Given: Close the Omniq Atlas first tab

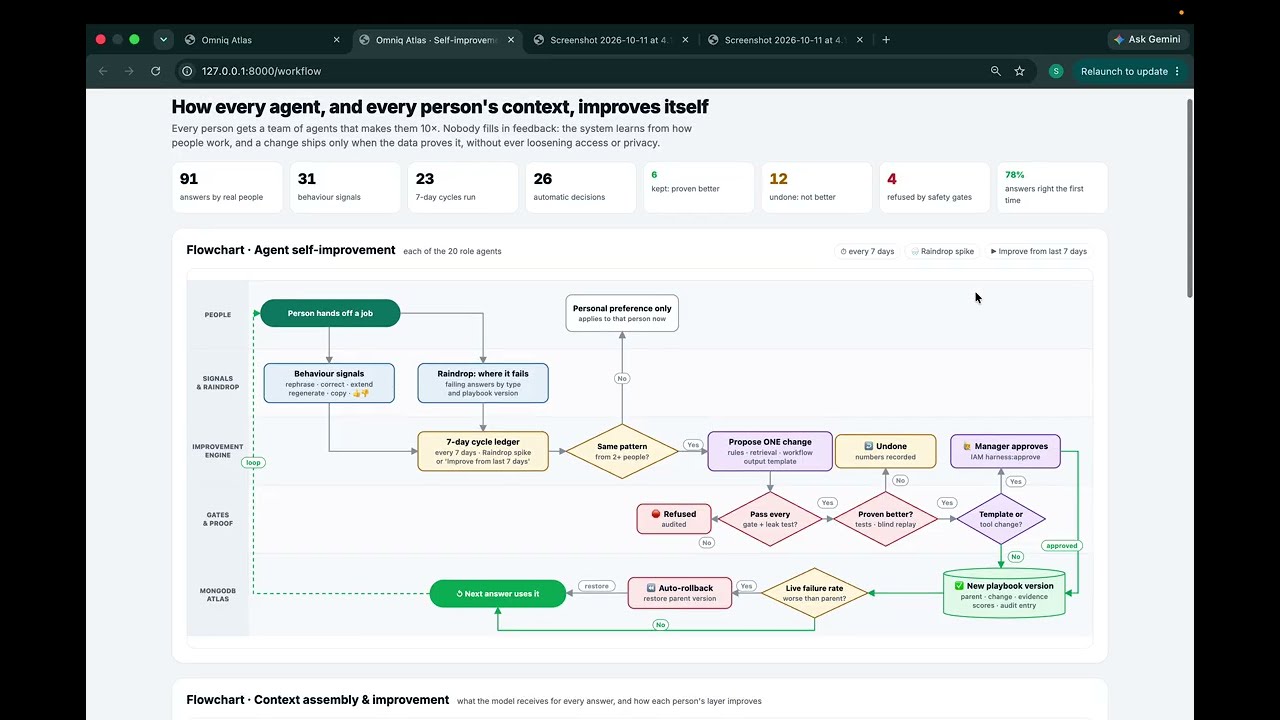Looking at the screenshot, I should tap(336, 40).
